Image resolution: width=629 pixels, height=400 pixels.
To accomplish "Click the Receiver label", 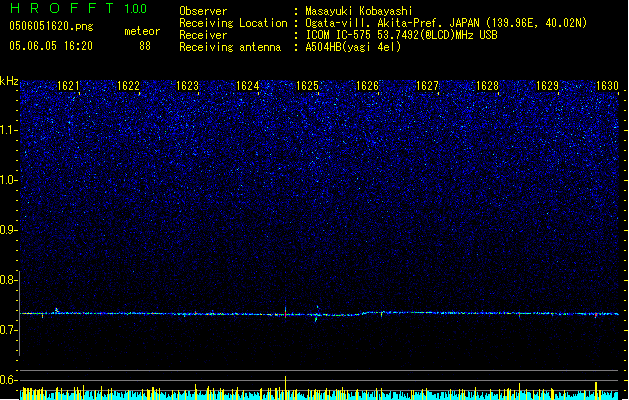I will click(203, 35).
